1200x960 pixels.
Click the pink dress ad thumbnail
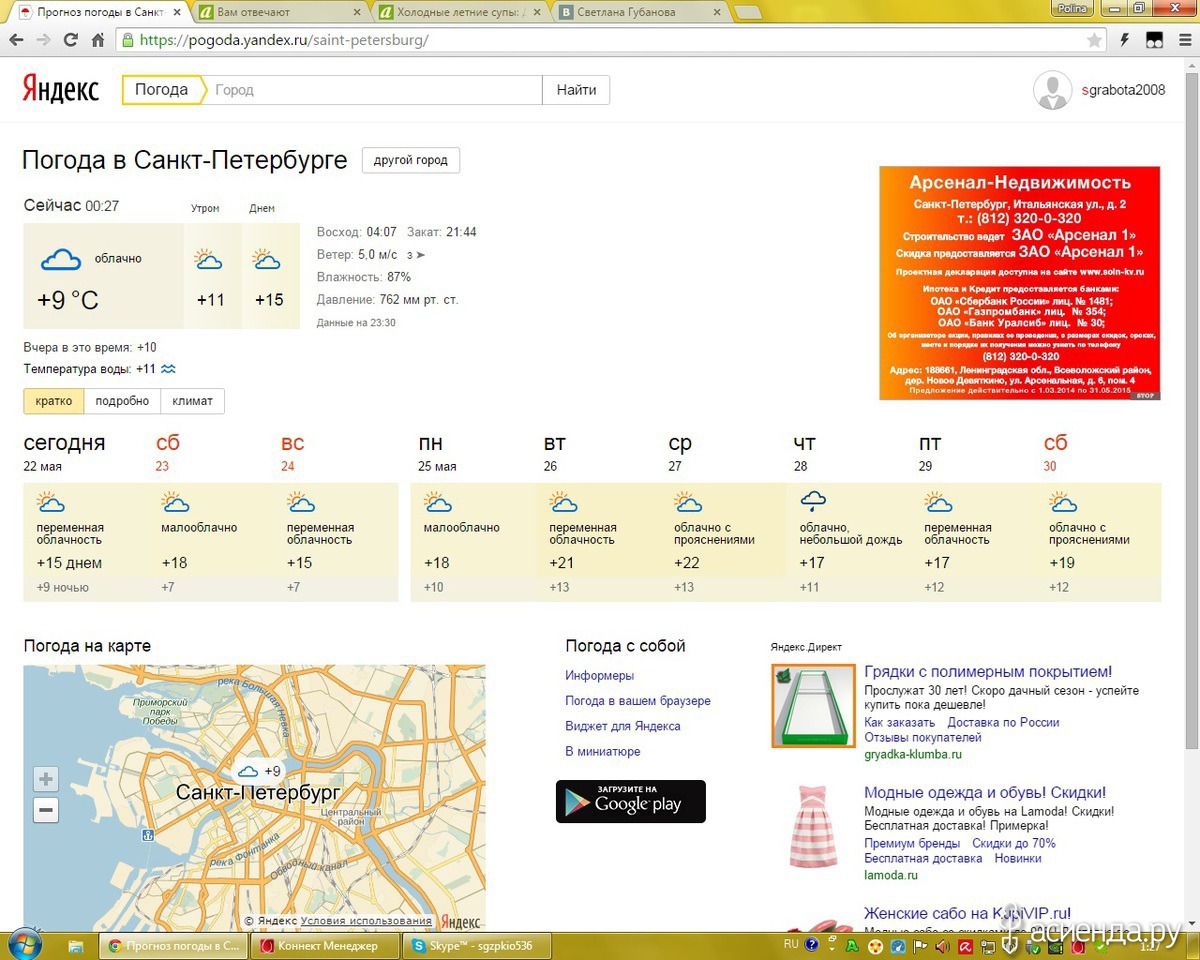[813, 826]
